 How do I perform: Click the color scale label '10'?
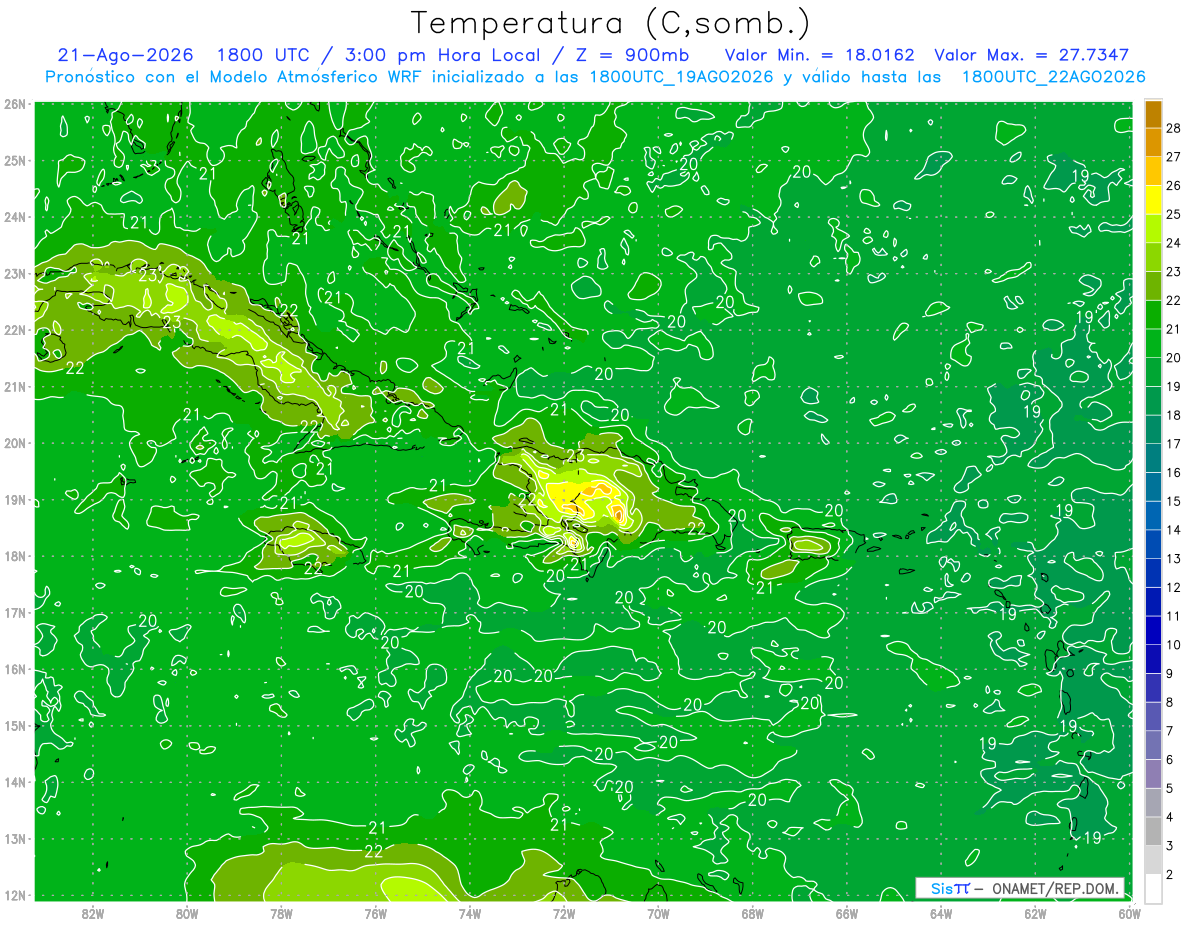tap(1174, 645)
